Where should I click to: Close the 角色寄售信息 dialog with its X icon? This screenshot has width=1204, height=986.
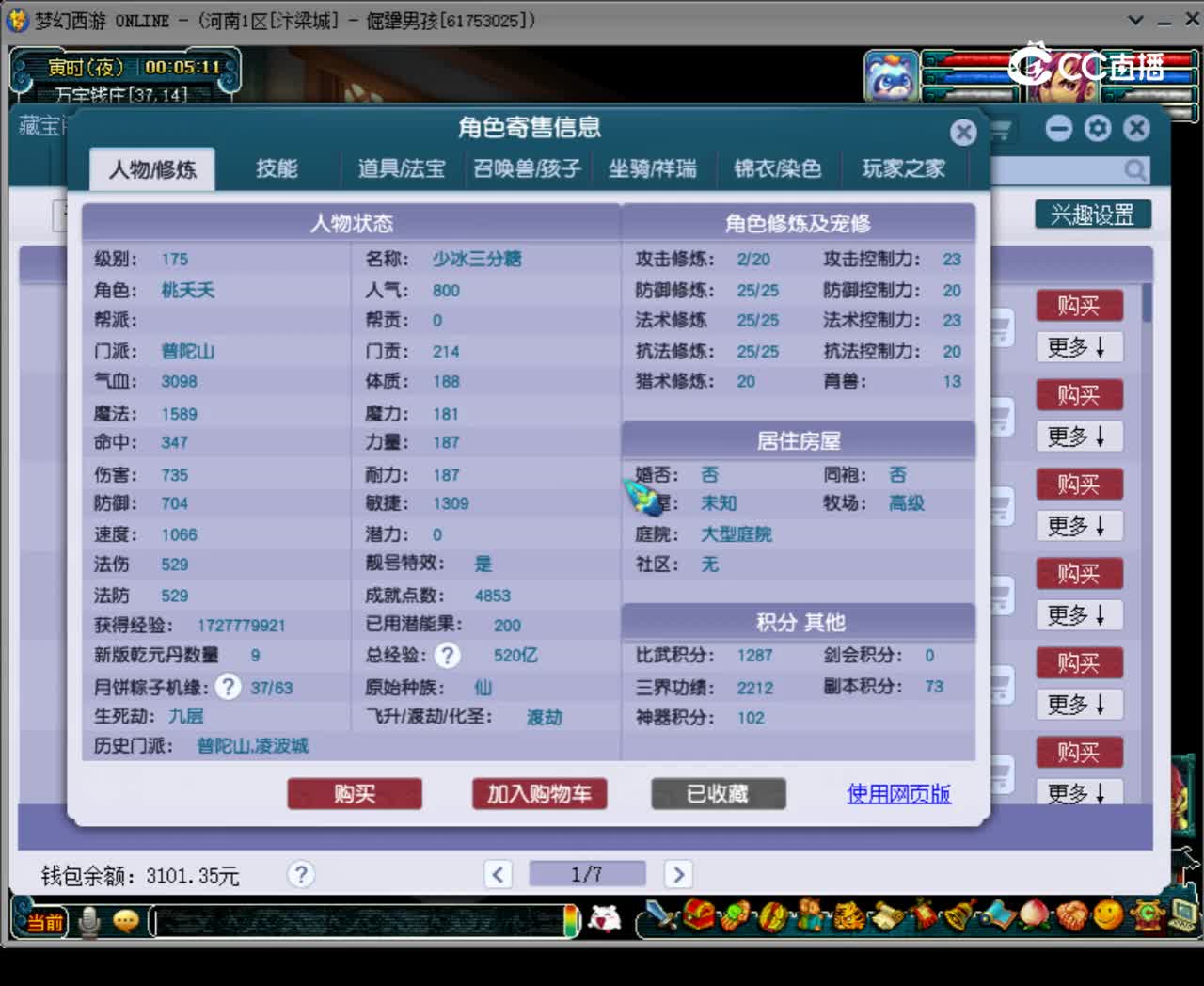[x=962, y=132]
